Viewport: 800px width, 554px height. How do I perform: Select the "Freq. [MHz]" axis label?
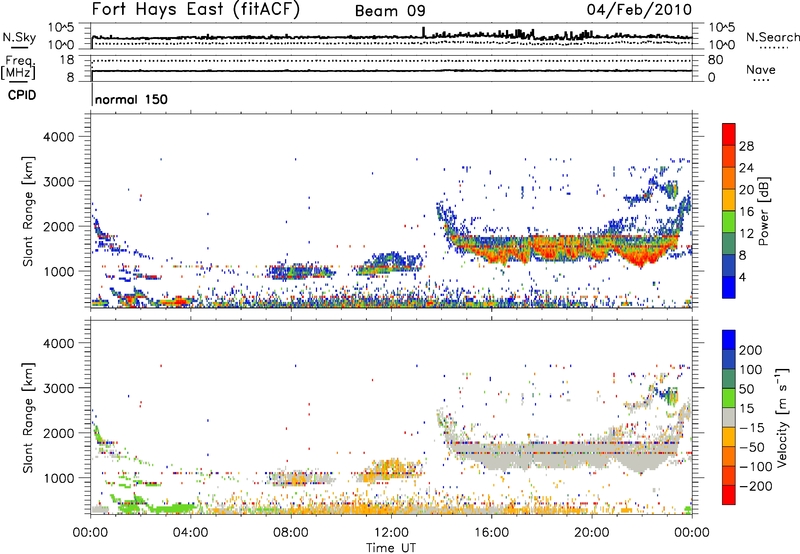19,68
